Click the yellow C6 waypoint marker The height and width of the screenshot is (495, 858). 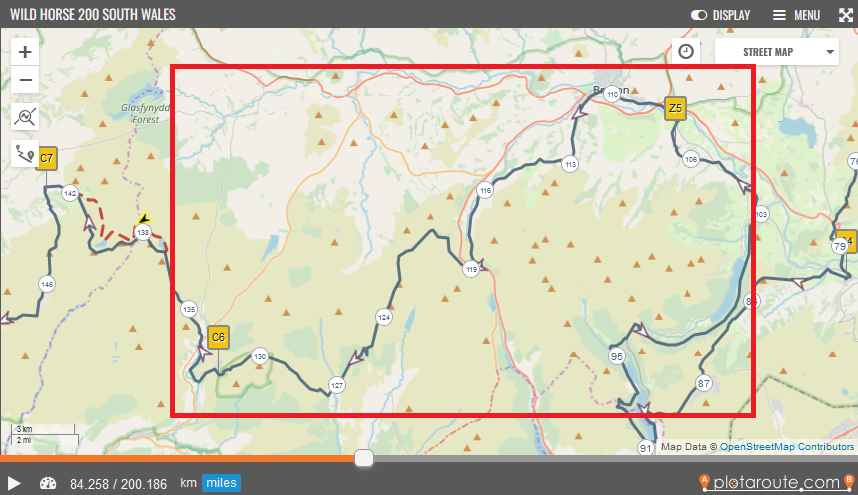tap(218, 337)
